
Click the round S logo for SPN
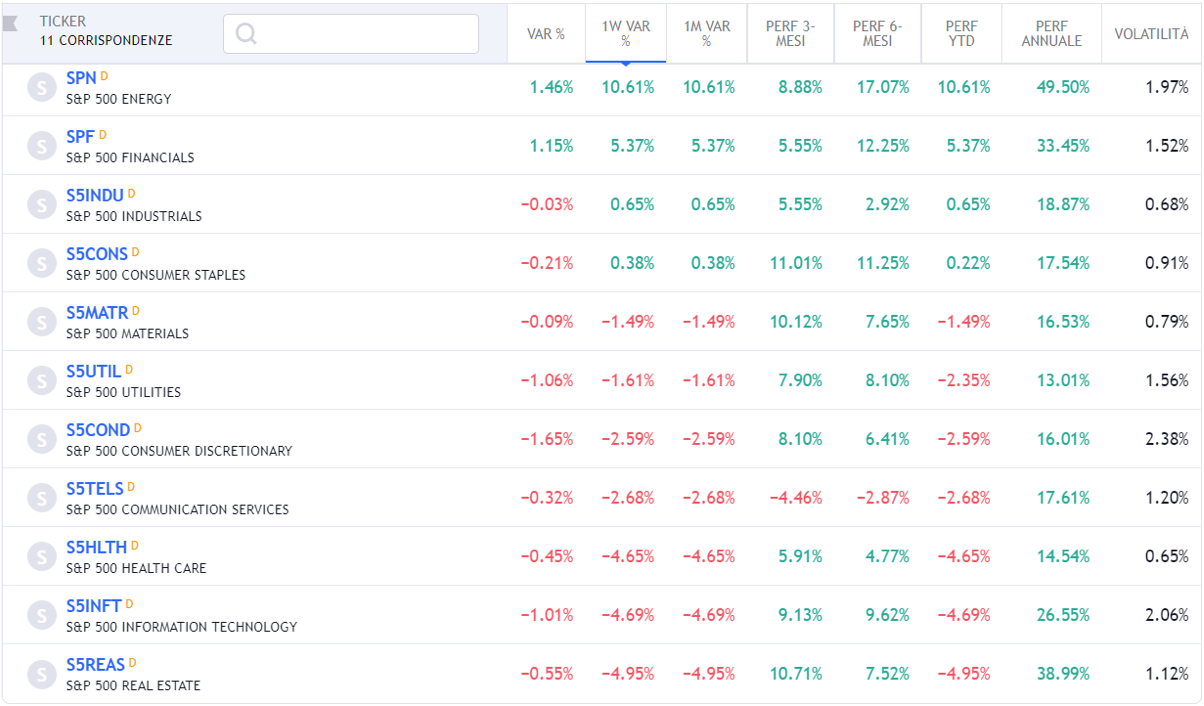[41, 88]
